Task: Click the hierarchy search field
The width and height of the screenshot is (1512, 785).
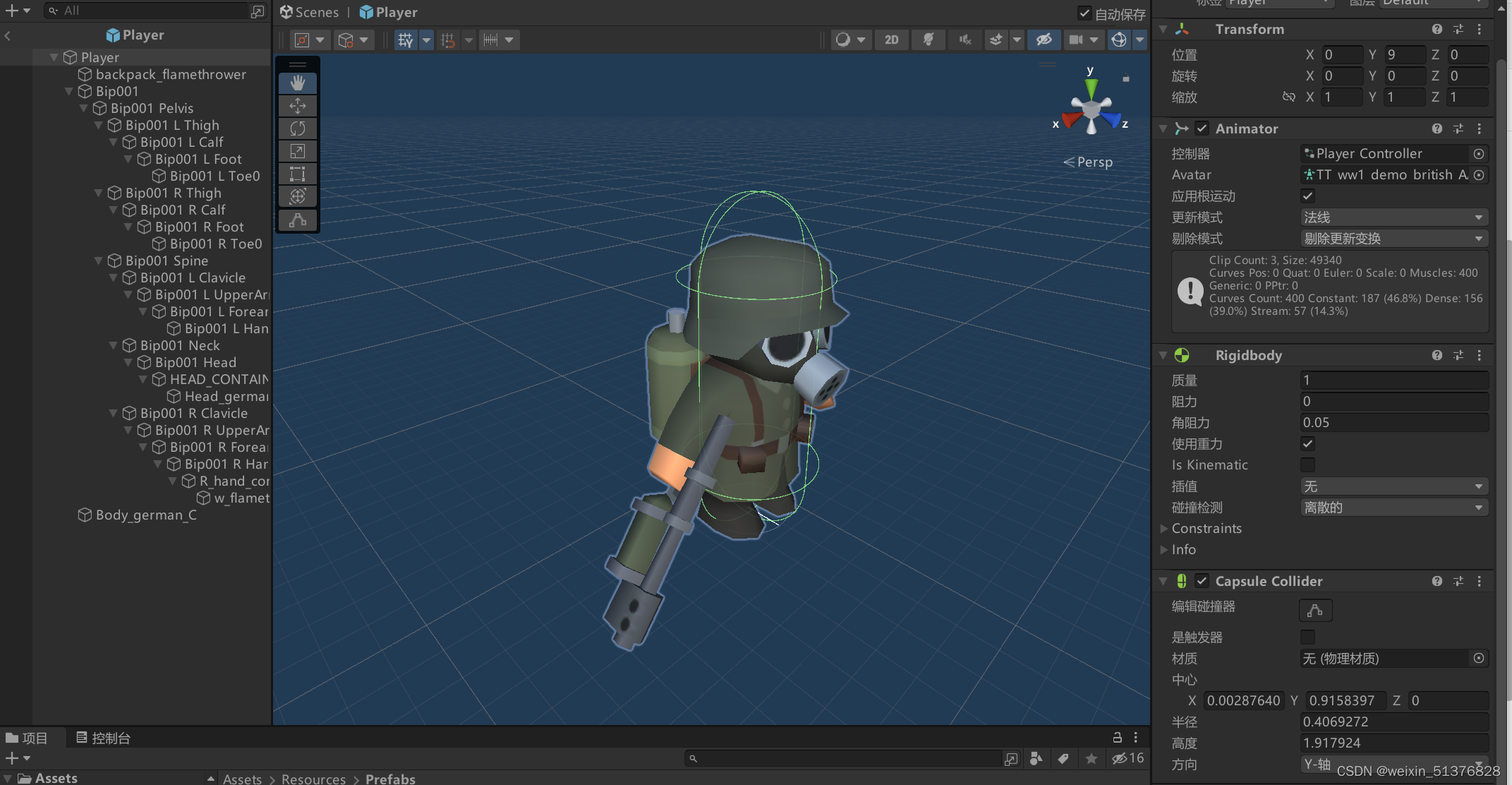Action: pyautogui.click(x=147, y=11)
